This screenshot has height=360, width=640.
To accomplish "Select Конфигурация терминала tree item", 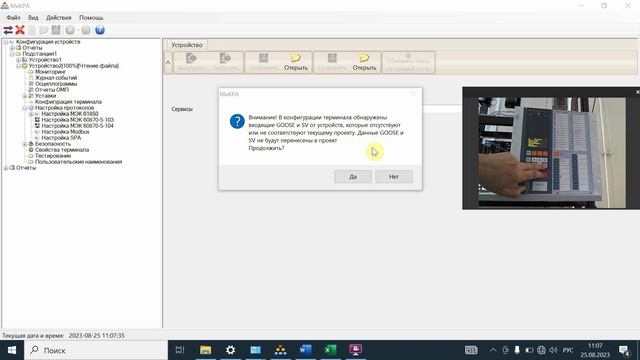I will (x=68, y=102).
